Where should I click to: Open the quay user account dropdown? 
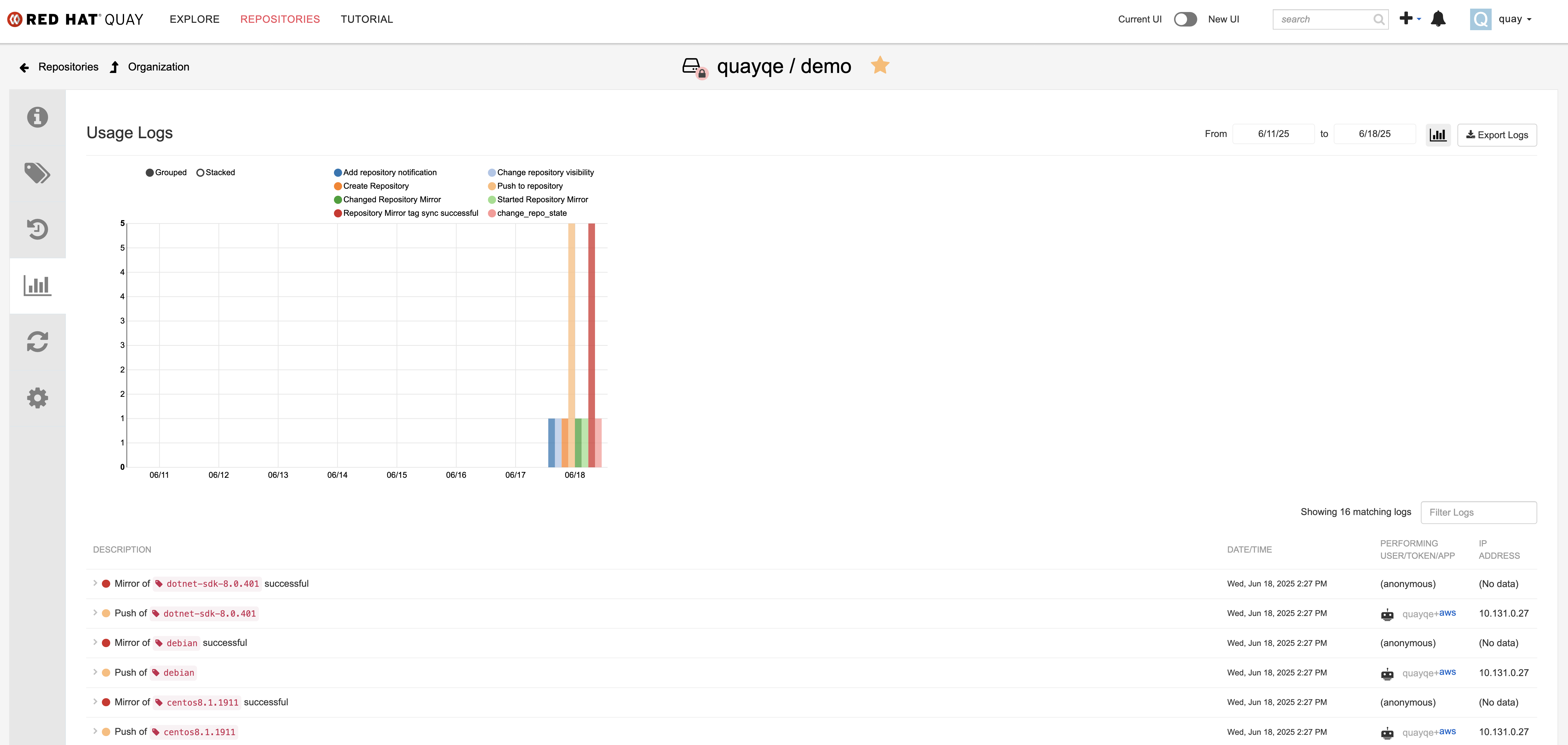tap(1513, 19)
